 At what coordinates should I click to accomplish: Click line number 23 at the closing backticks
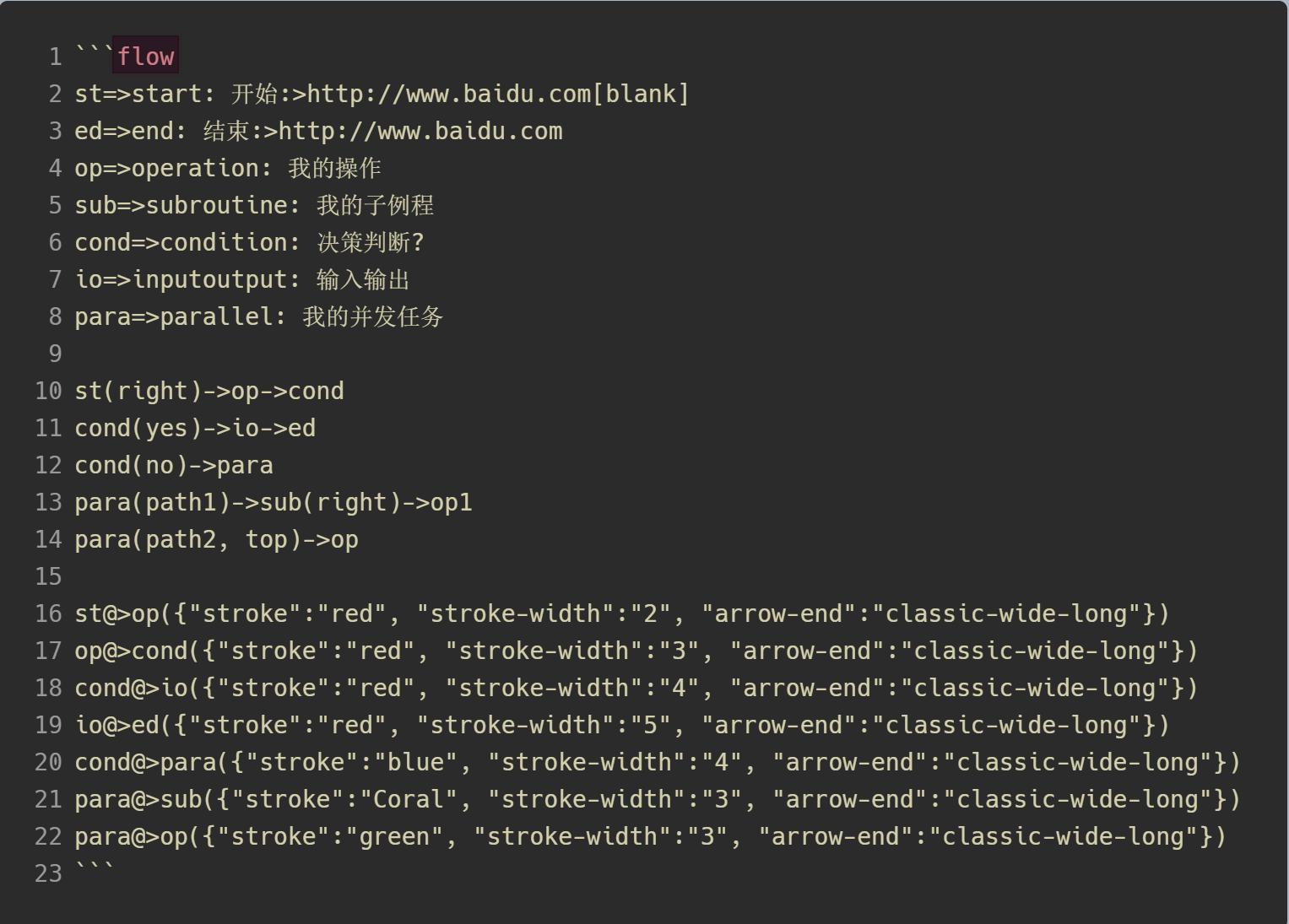tap(48, 873)
